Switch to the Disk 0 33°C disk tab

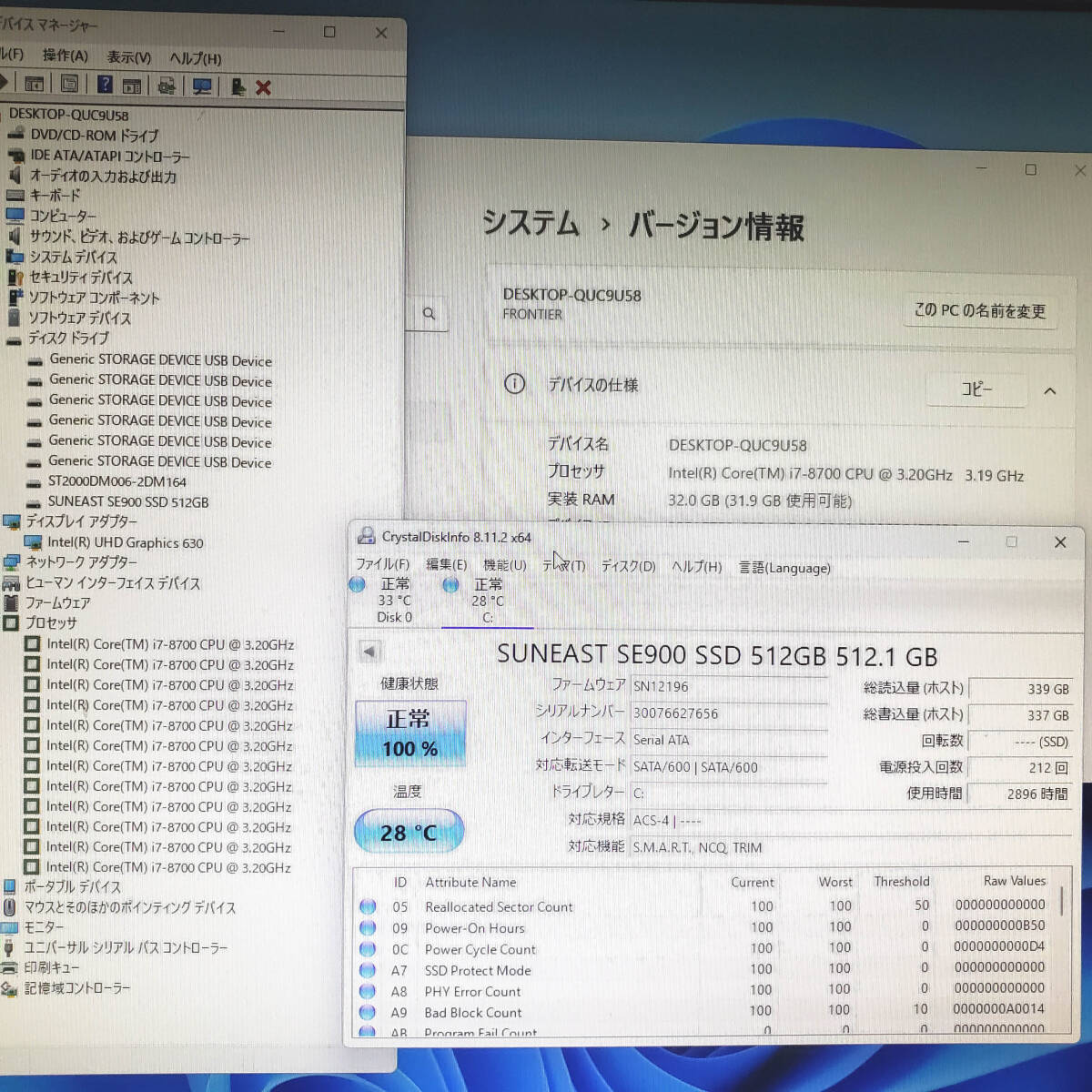pyautogui.click(x=393, y=600)
